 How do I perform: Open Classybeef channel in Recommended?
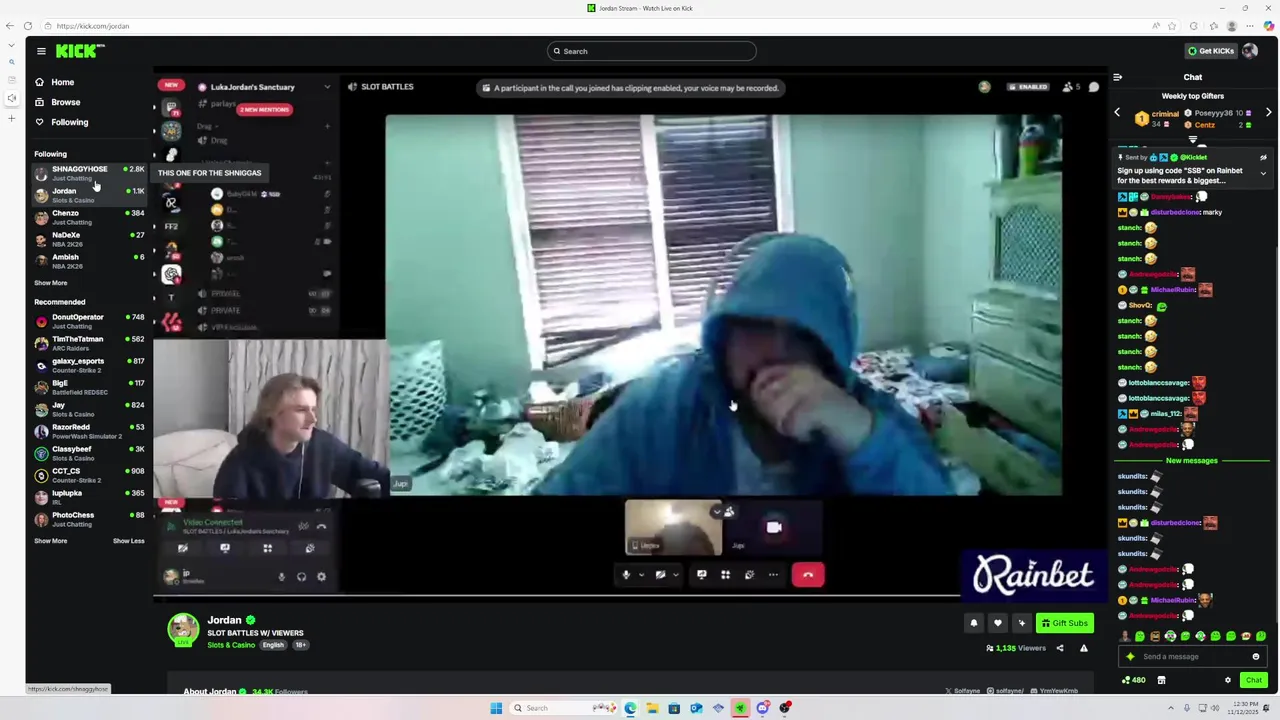[90, 453]
